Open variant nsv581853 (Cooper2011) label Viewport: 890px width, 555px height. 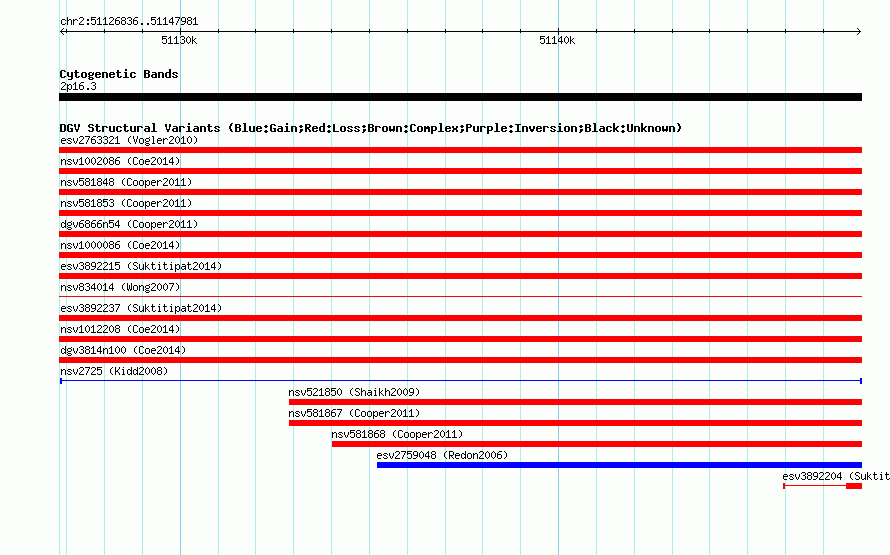126,203
